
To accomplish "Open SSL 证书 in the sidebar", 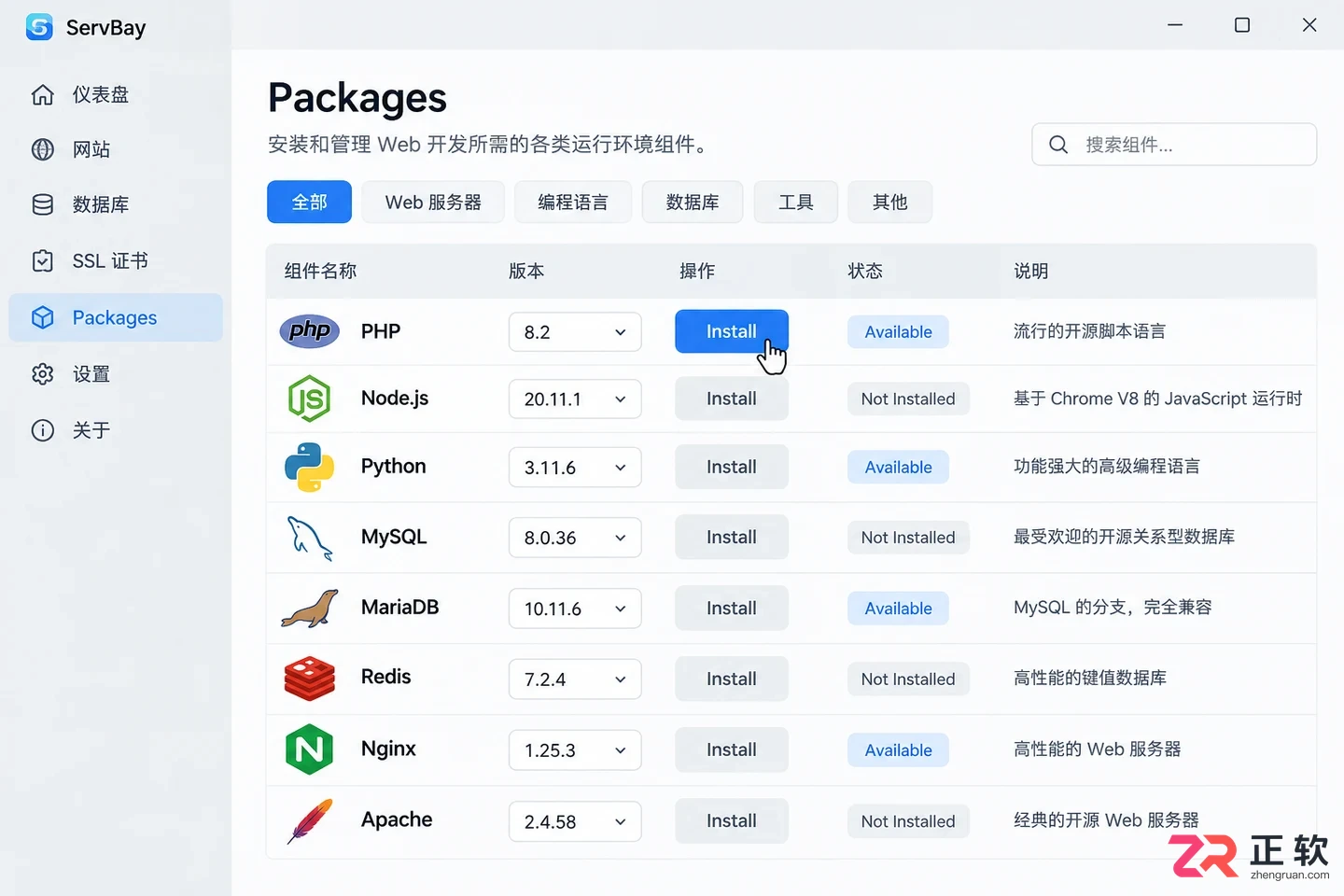I will coord(116,260).
